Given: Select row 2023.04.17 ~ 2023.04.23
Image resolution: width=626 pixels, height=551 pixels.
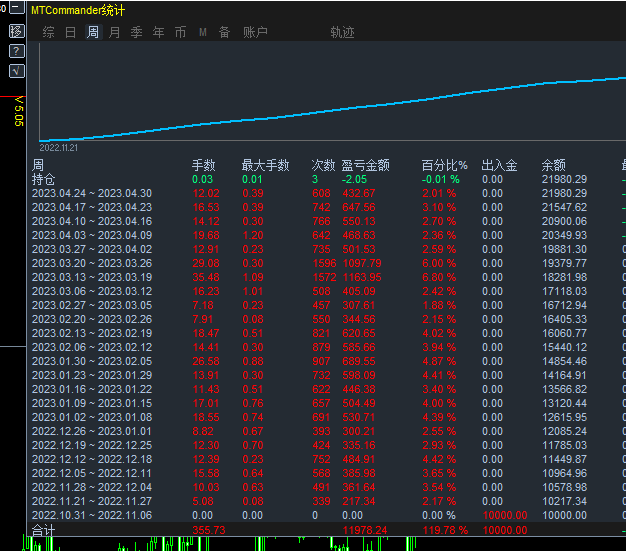Looking at the screenshot, I should [x=326, y=207].
